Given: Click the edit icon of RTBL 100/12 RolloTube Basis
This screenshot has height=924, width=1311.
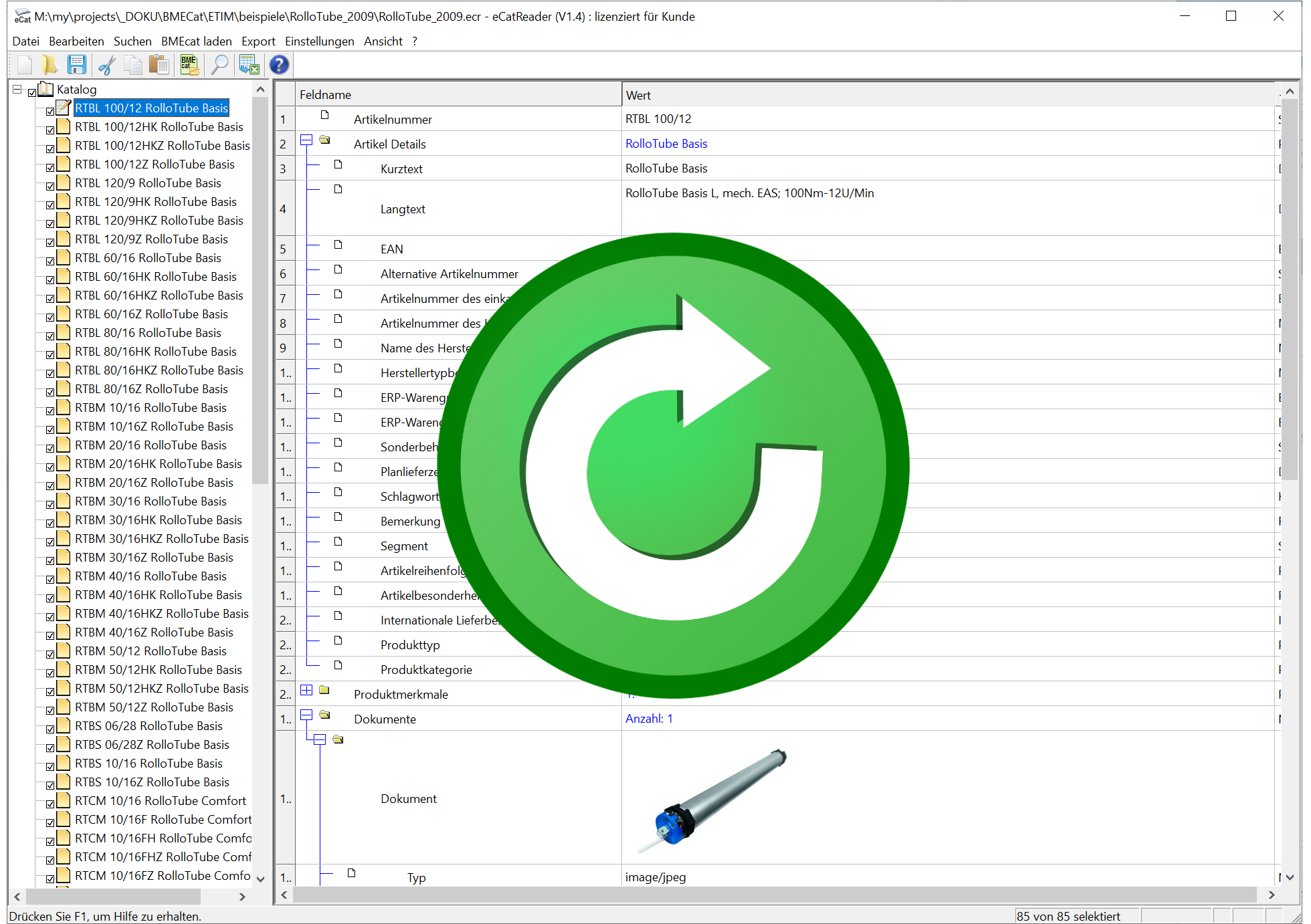Looking at the screenshot, I should [64, 107].
